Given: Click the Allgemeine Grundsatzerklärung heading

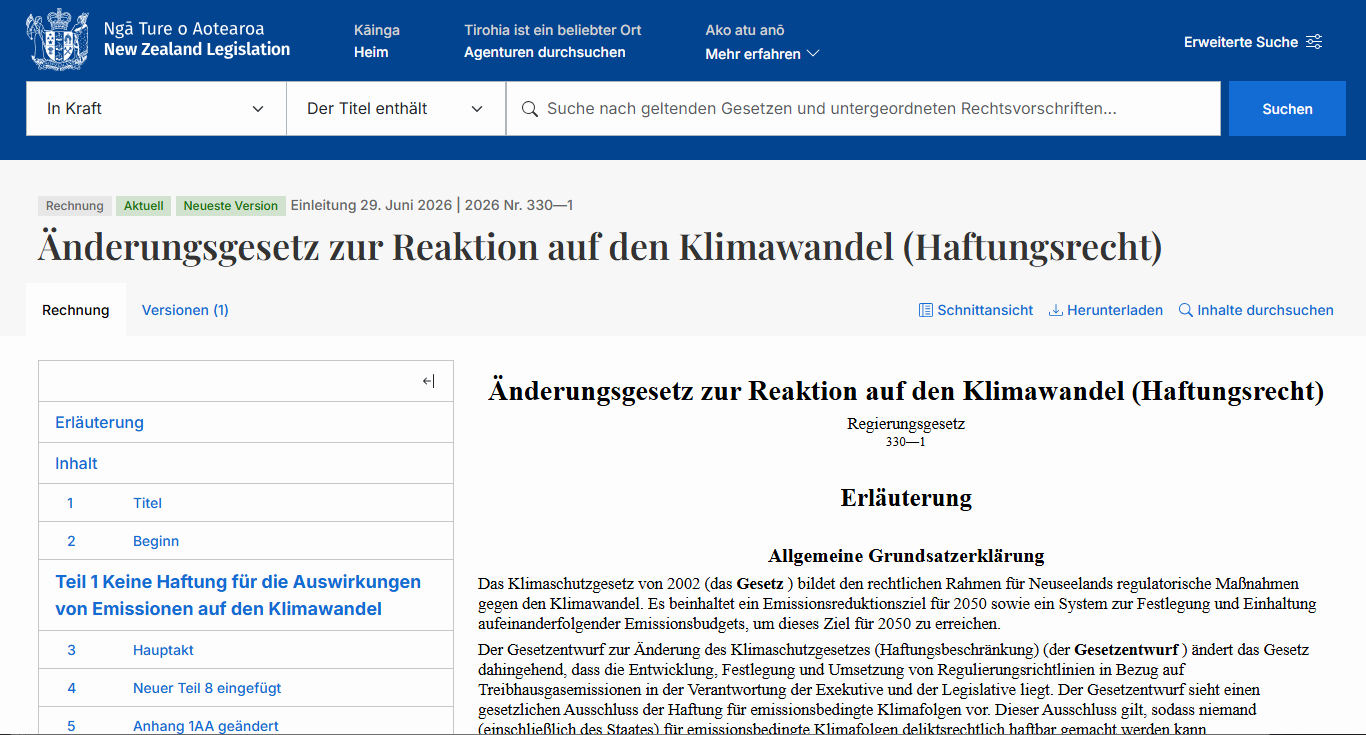Looking at the screenshot, I should coord(906,555).
